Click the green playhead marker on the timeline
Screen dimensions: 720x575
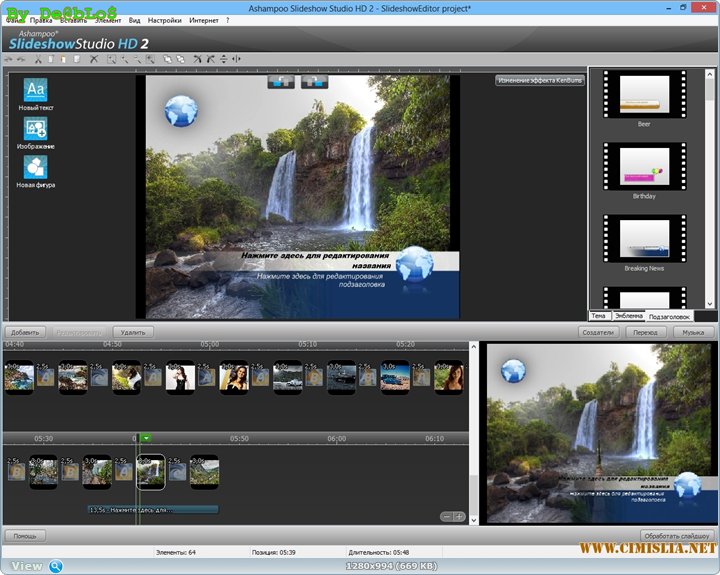[145, 438]
